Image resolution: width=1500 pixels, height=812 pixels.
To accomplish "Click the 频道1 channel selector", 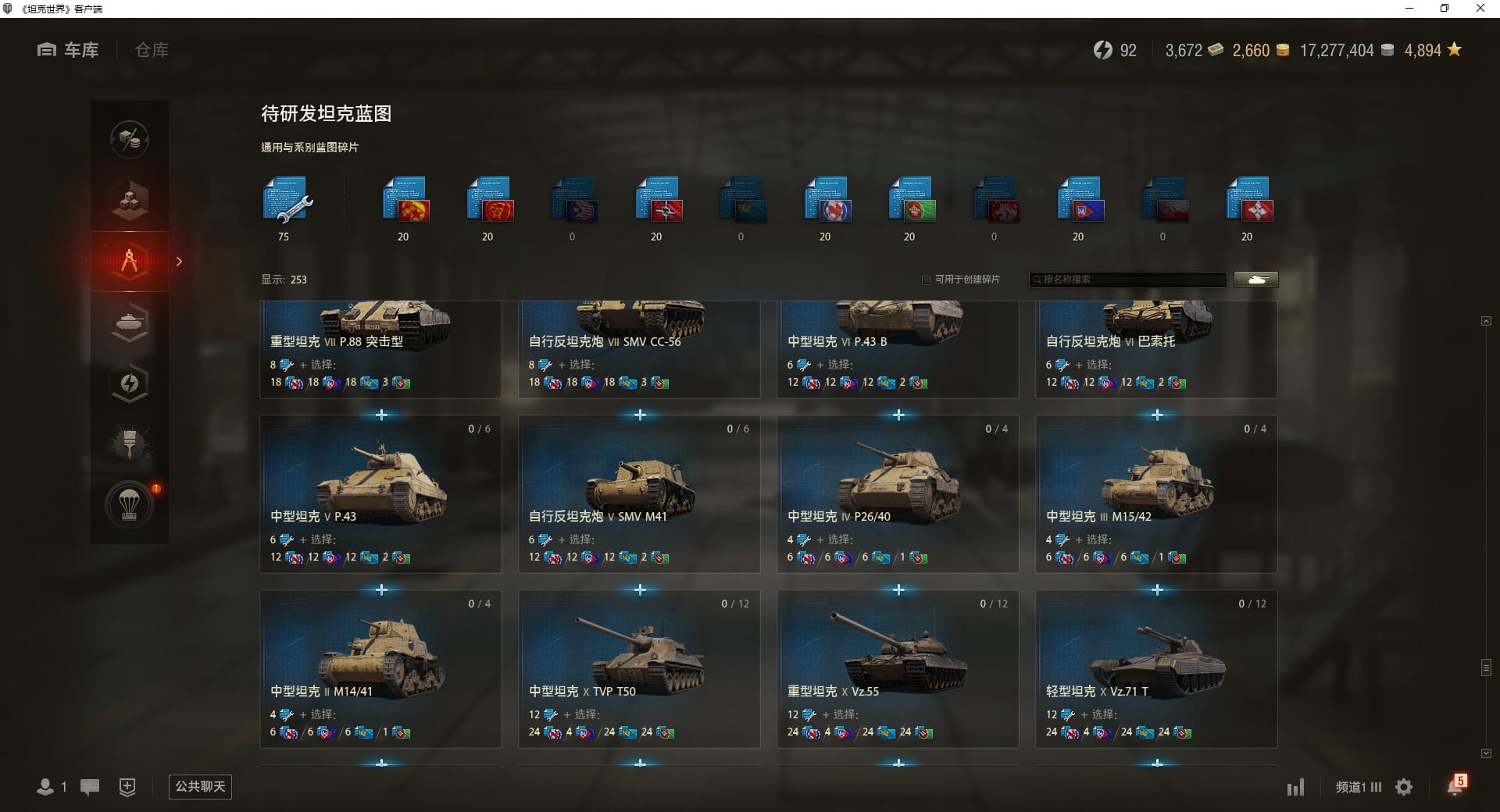I will pos(1359,787).
